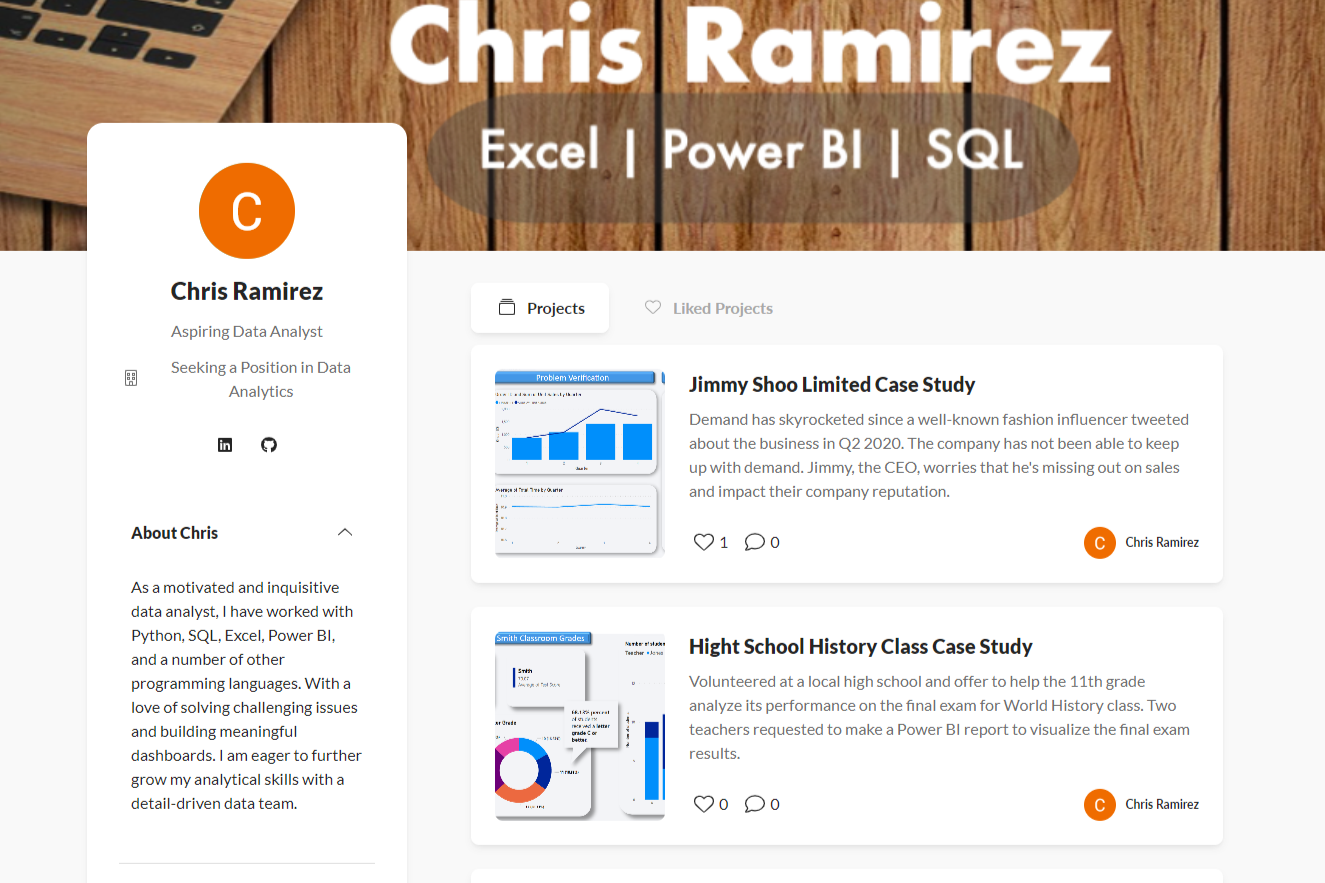Collapse the About Chris section
Image resolution: width=1325 pixels, height=883 pixels.
345,532
